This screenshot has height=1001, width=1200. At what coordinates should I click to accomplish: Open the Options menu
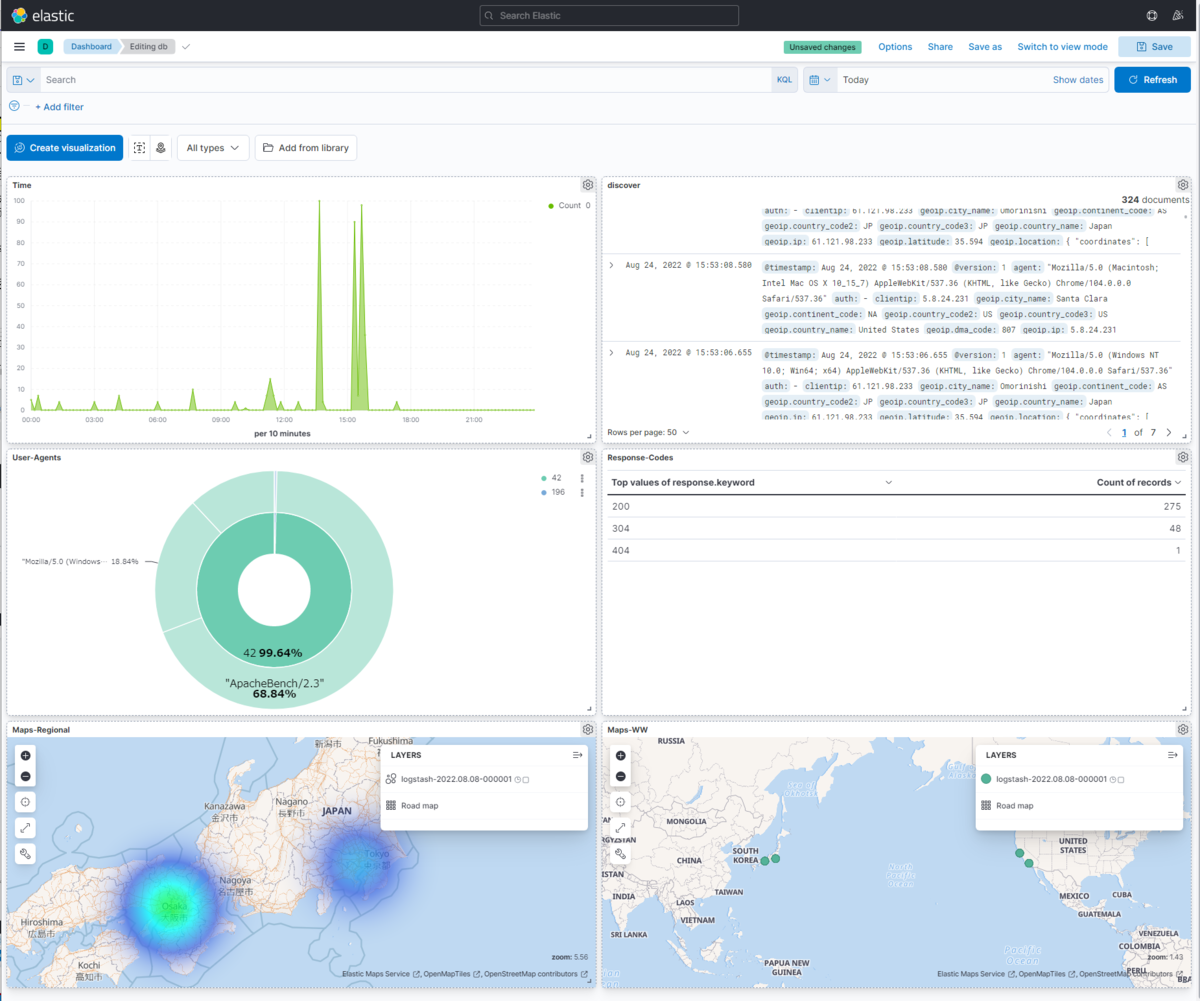(895, 47)
